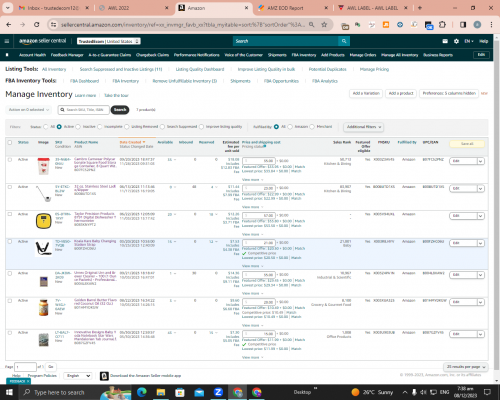Bookmark this page with the star icon
The width and height of the screenshot is (500, 400).
324,24
